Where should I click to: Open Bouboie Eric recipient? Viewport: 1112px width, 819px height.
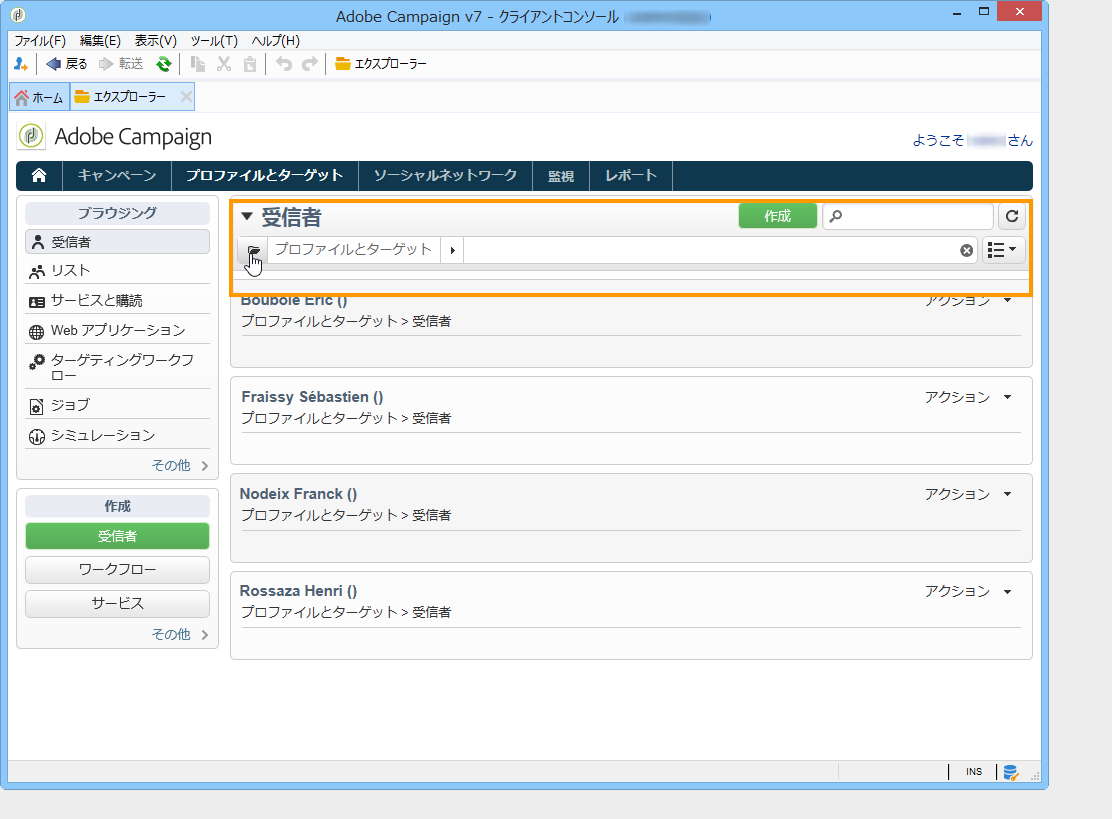pyautogui.click(x=294, y=301)
